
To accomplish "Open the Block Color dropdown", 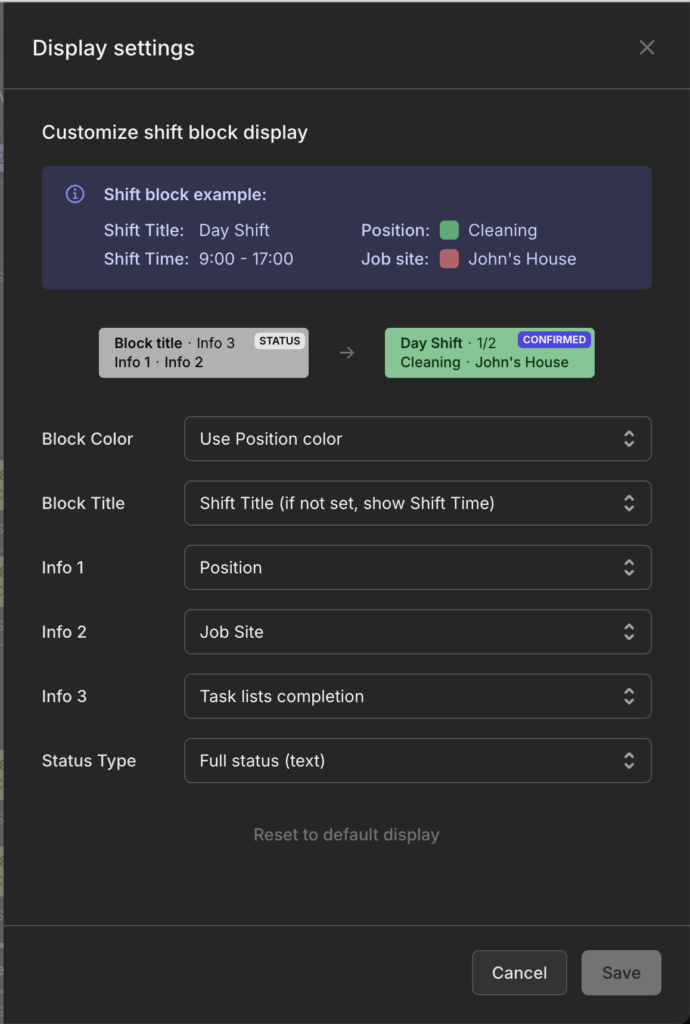I will (x=418, y=439).
